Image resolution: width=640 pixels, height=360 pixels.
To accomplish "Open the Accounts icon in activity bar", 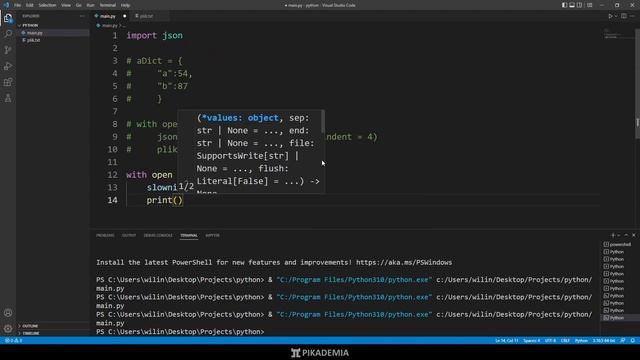I will [8, 313].
